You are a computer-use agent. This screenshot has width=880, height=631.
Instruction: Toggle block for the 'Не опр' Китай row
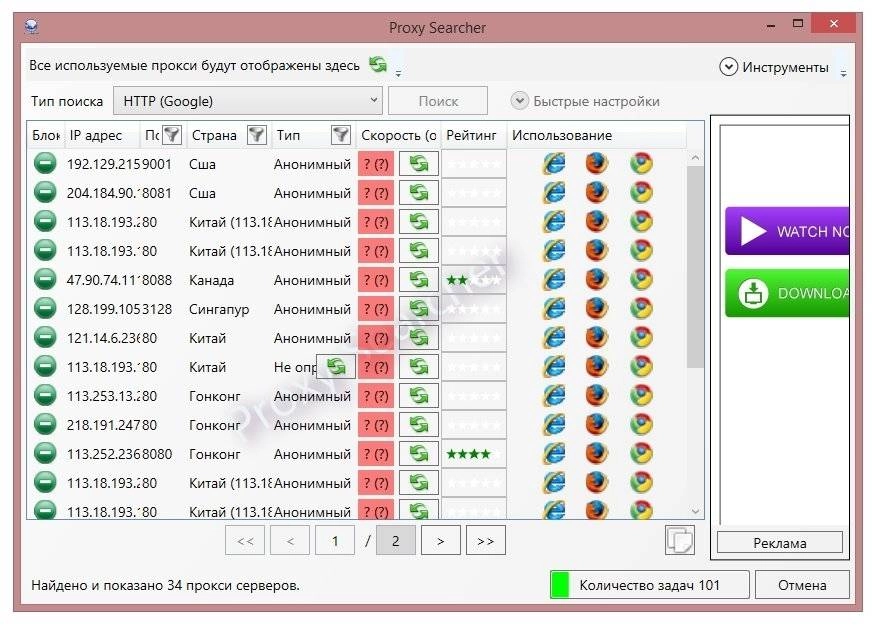tap(45, 366)
